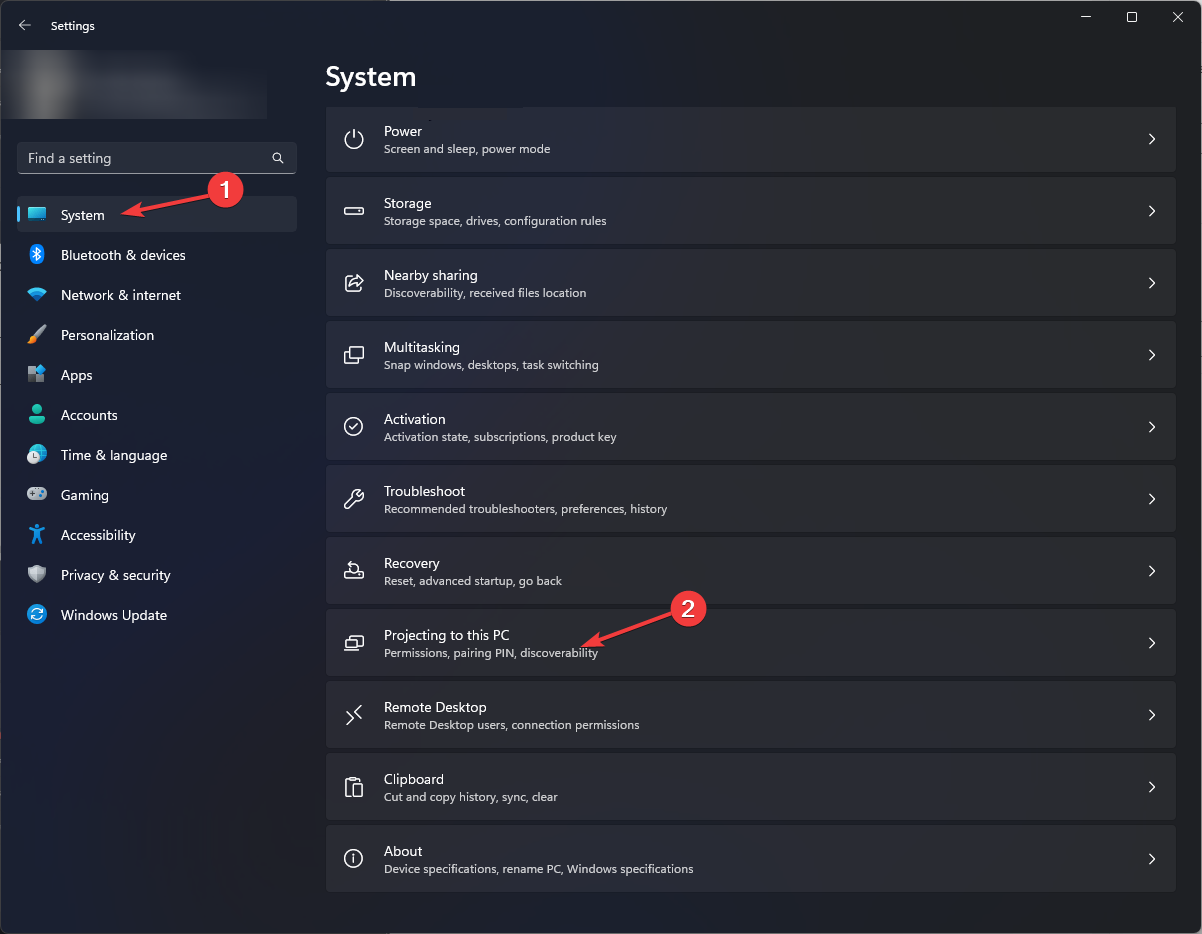Click "Snap windows, desktops, task switching" text
Viewport: 1202px width, 934px height.
[x=491, y=365]
